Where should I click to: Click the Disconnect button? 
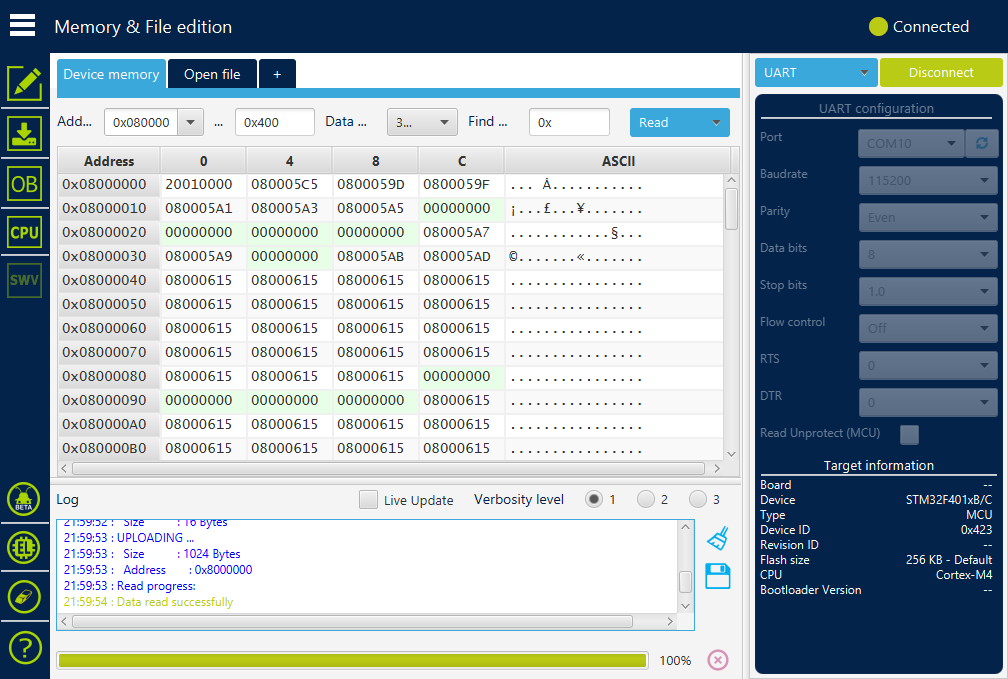(x=940, y=73)
